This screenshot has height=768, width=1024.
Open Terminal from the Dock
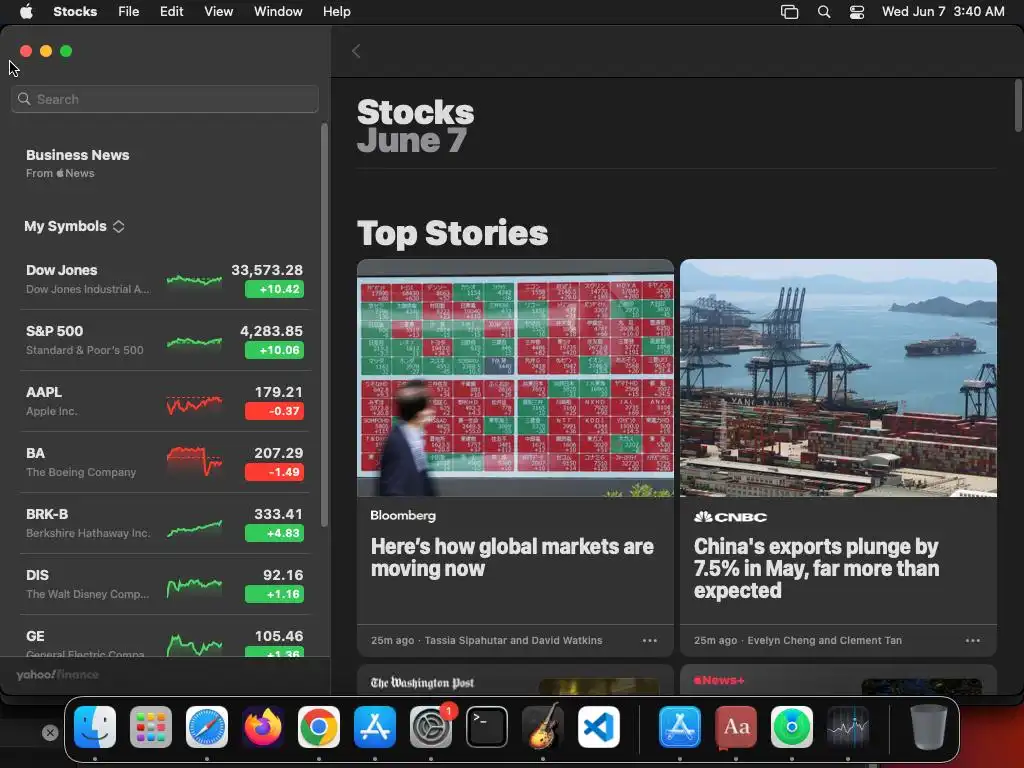tap(487, 727)
